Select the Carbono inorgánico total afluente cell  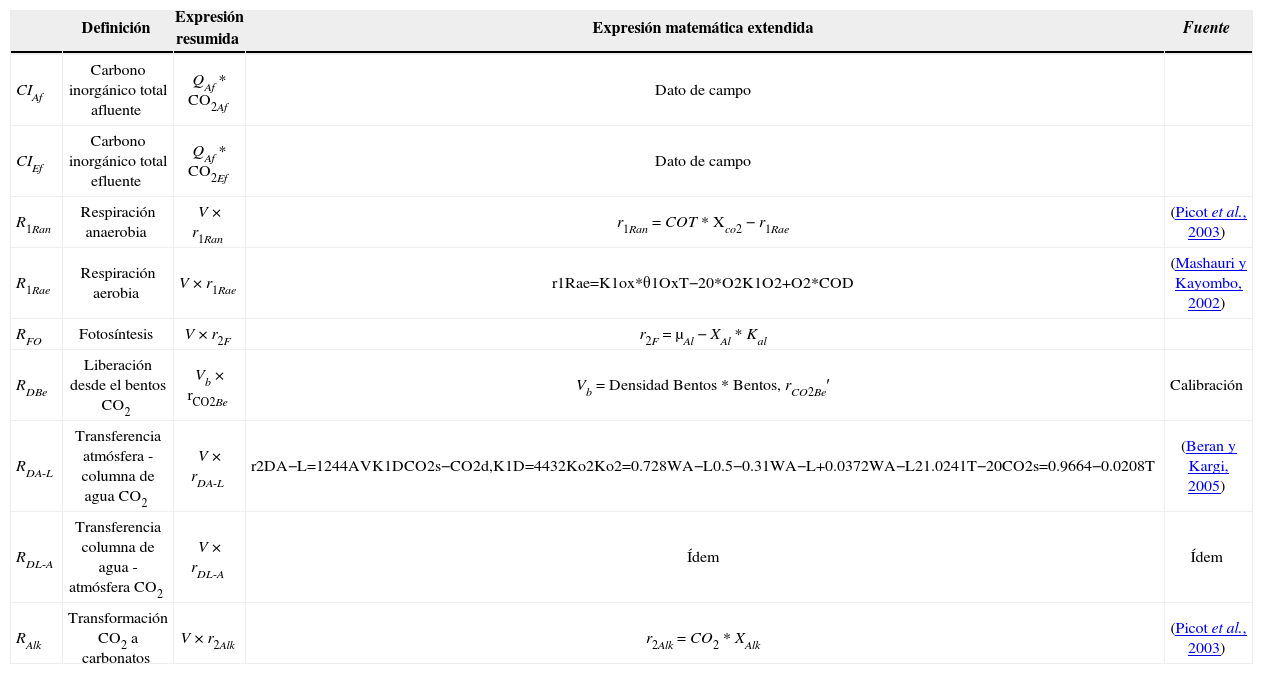[x=118, y=90]
